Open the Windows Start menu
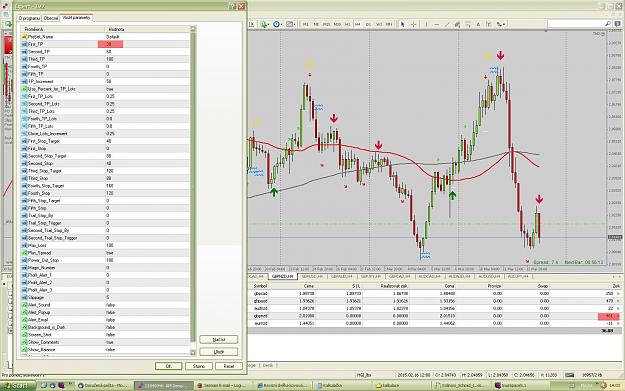This screenshot has height=391, width=625. 18,385
